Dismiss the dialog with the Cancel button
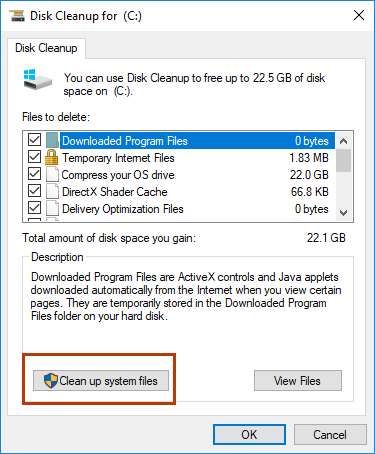 [x=330, y=435]
